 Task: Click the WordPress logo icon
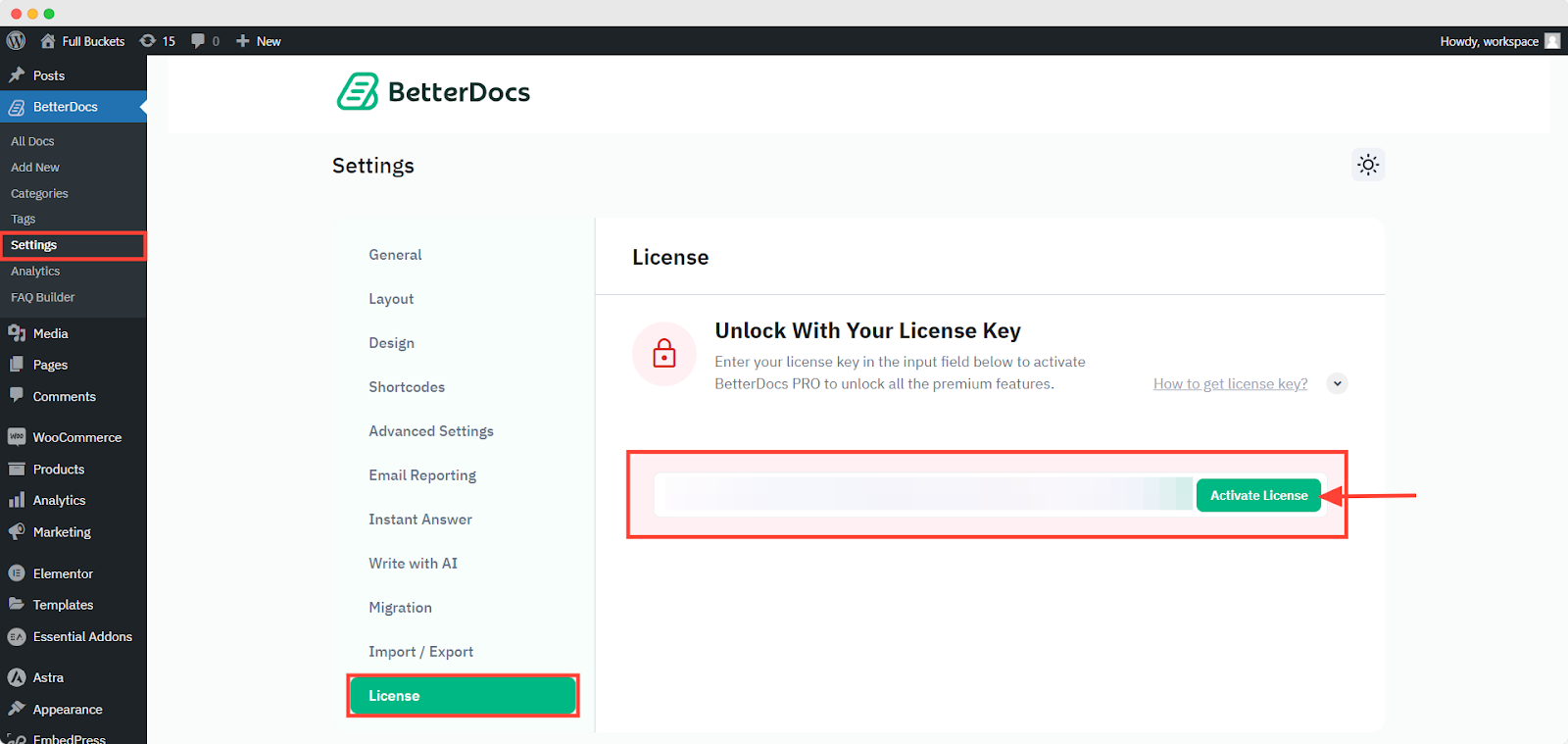[x=16, y=41]
